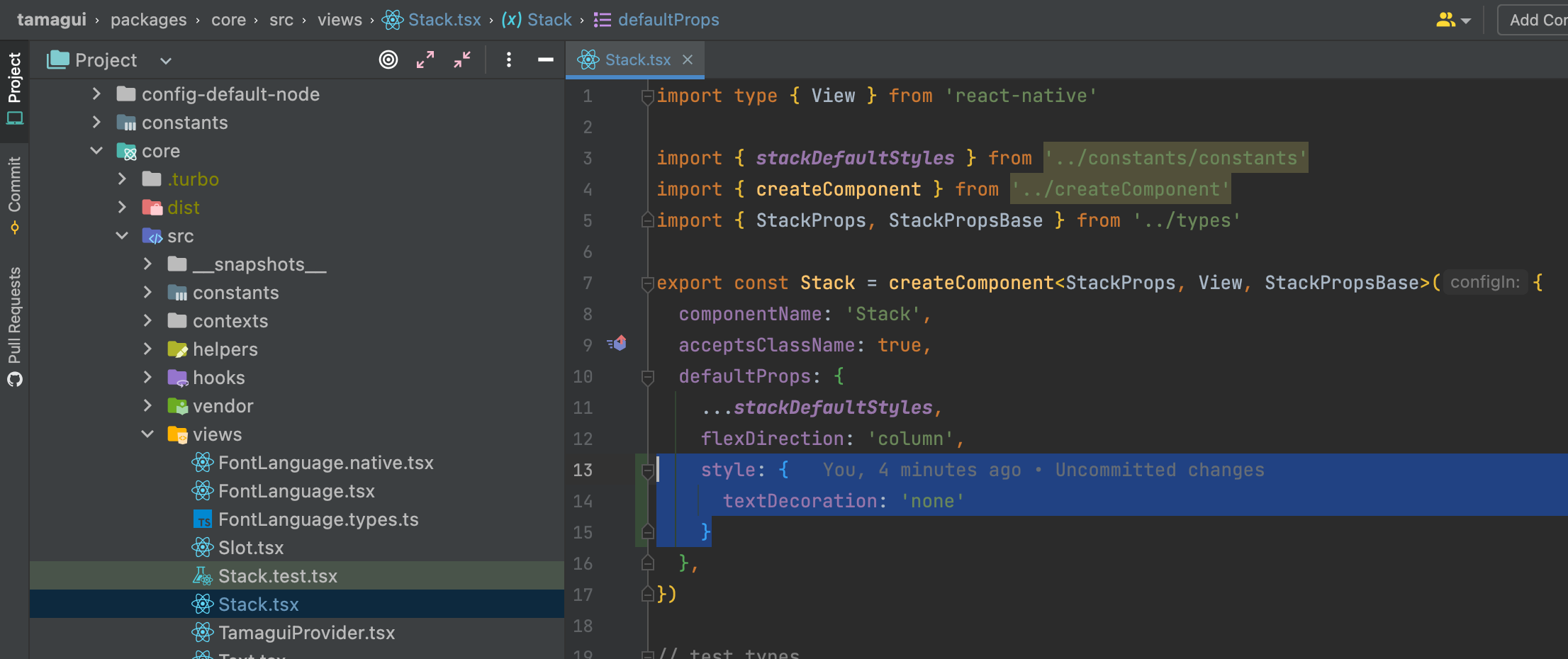
Task: Click defaultProps in the breadcrumb bar
Action: [665, 19]
